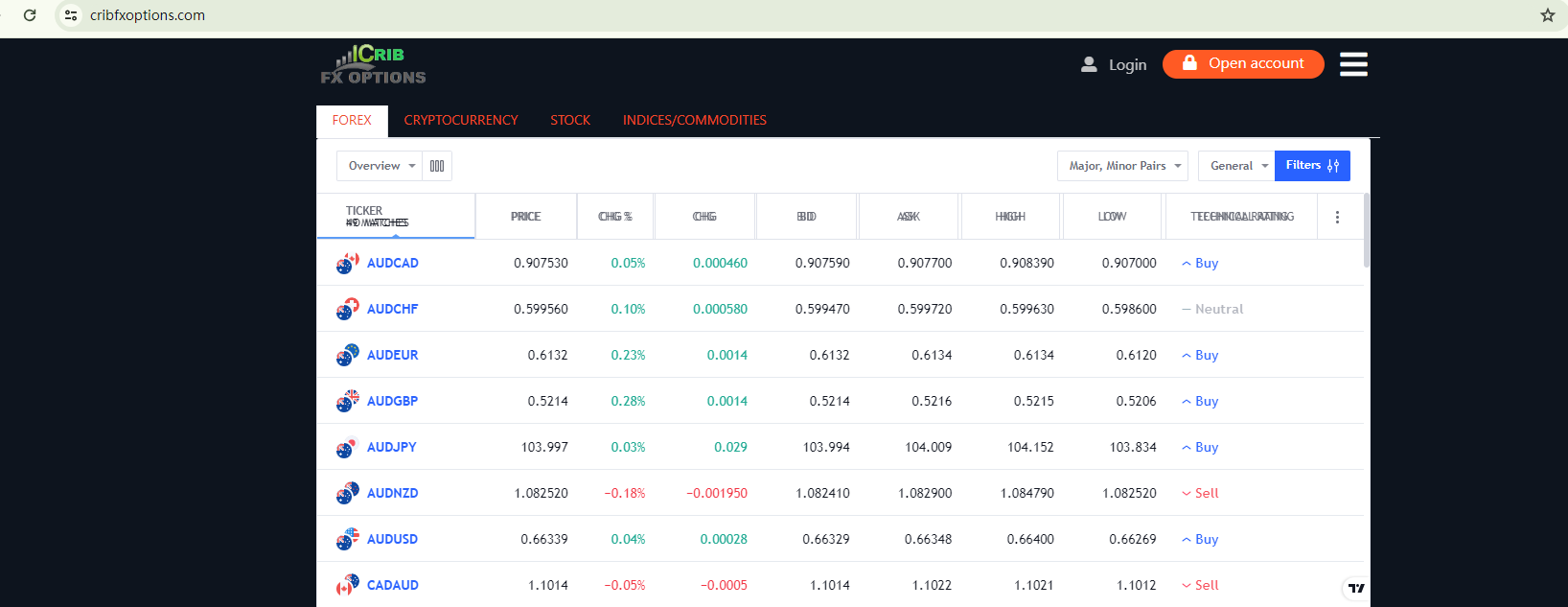Screen dimensions: 1568x607
Task: Reload the page with refresh icon
Action: pos(30,15)
